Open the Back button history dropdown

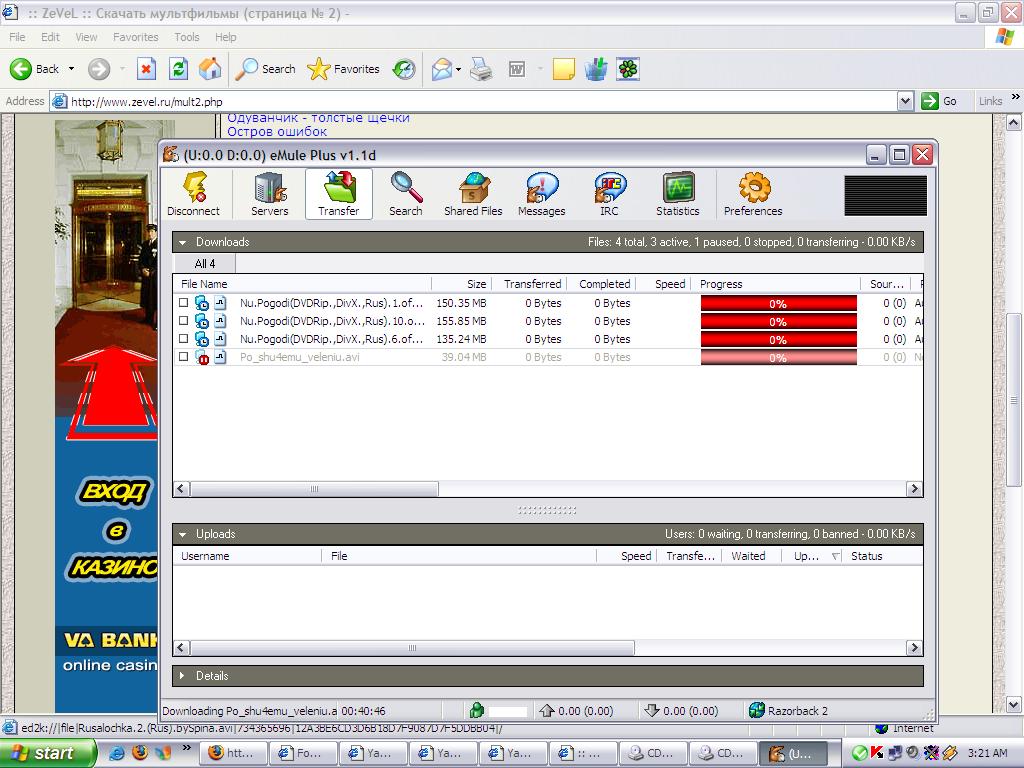(x=71, y=69)
